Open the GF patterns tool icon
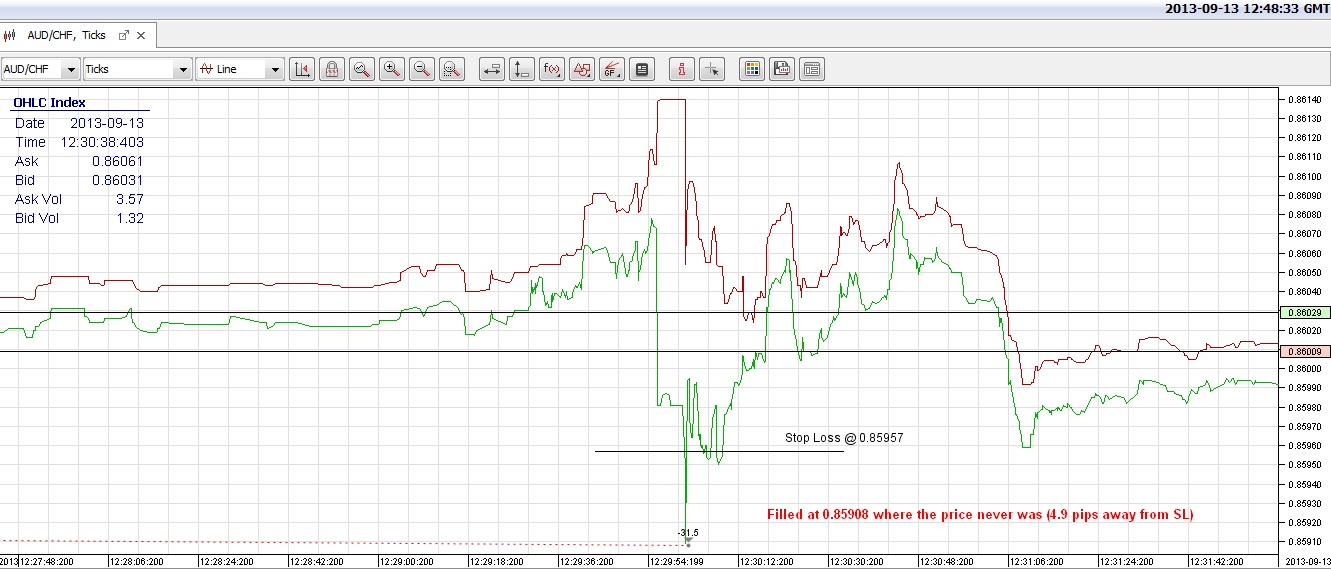This screenshot has height=570, width=1331. tap(612, 69)
